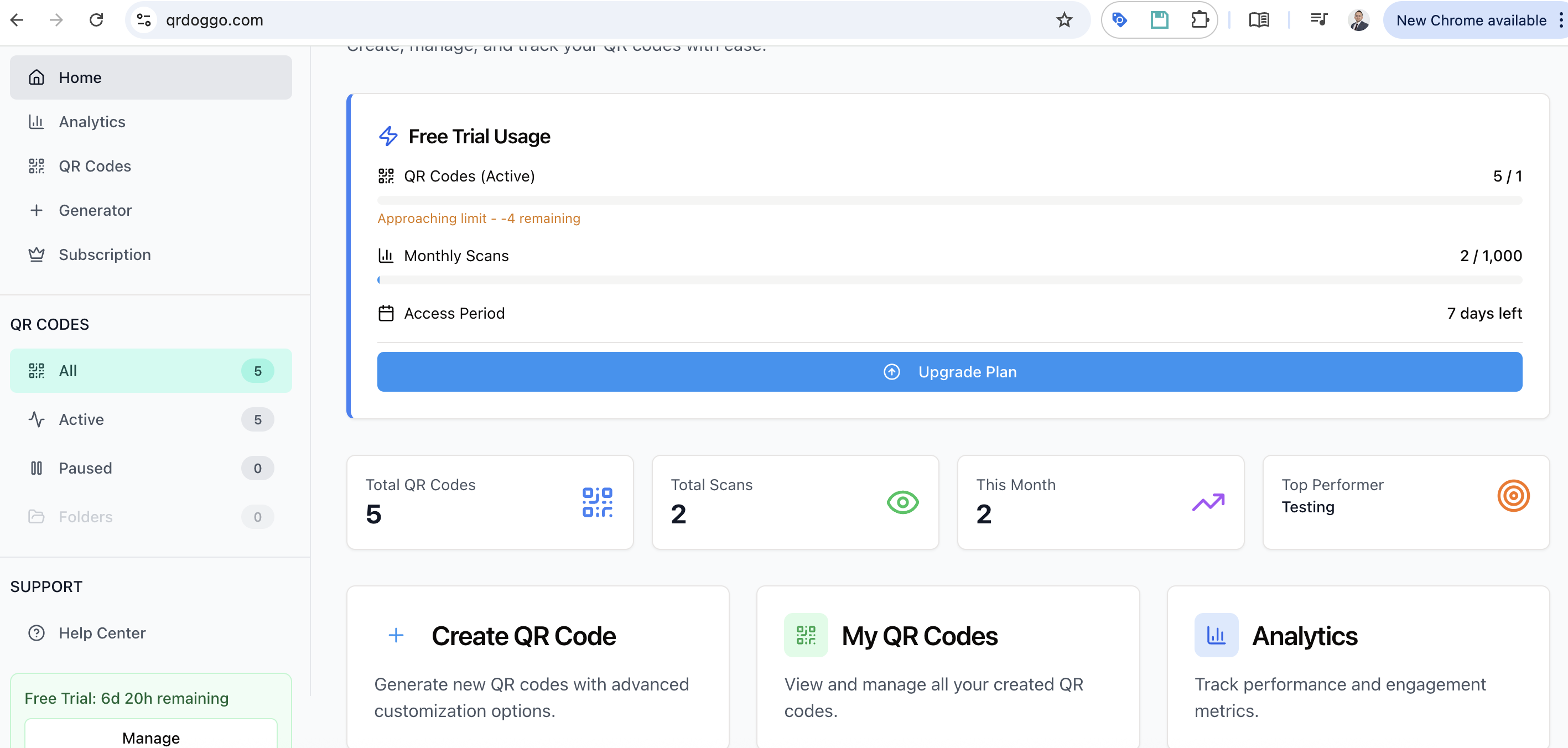Viewport: 1568px width, 748px height.
Task: Click 'Free Trial: 6d 20h remaining' text
Action: pyautogui.click(x=127, y=698)
